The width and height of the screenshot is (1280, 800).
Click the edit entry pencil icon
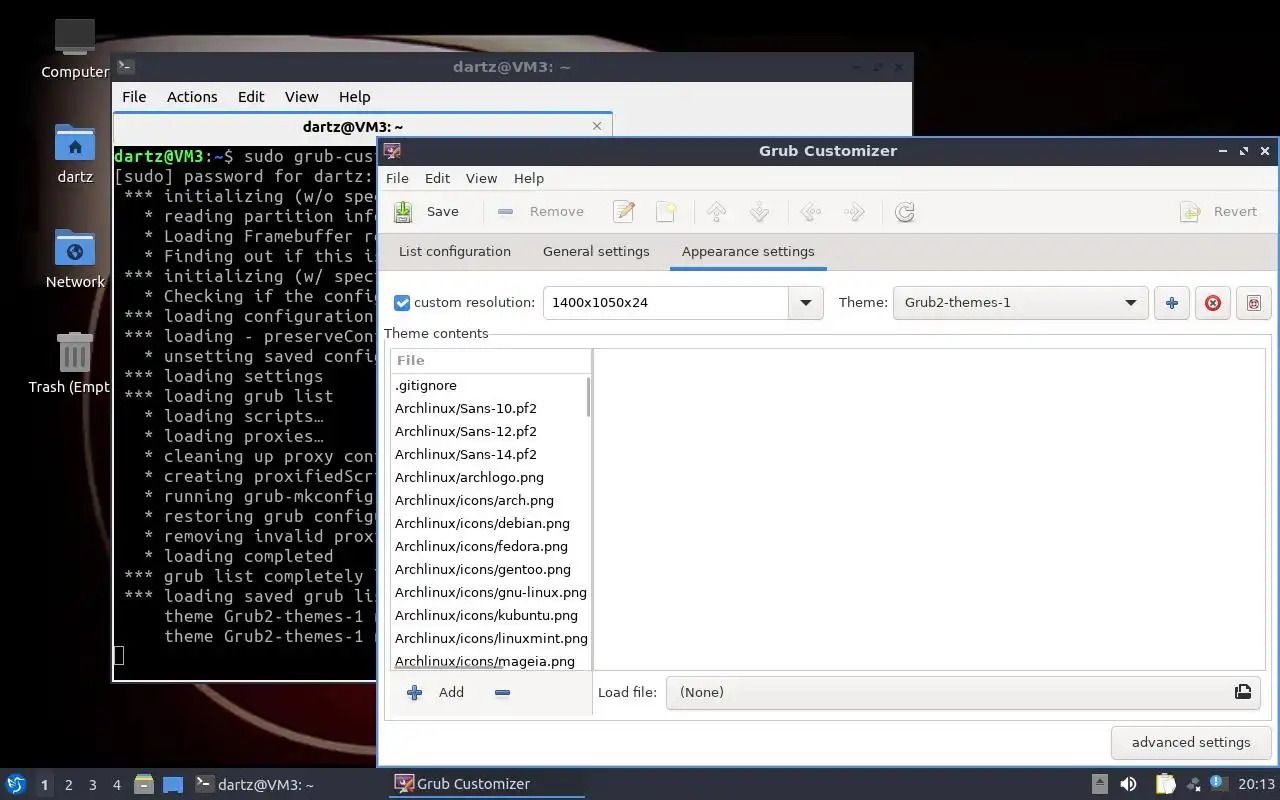click(x=624, y=211)
